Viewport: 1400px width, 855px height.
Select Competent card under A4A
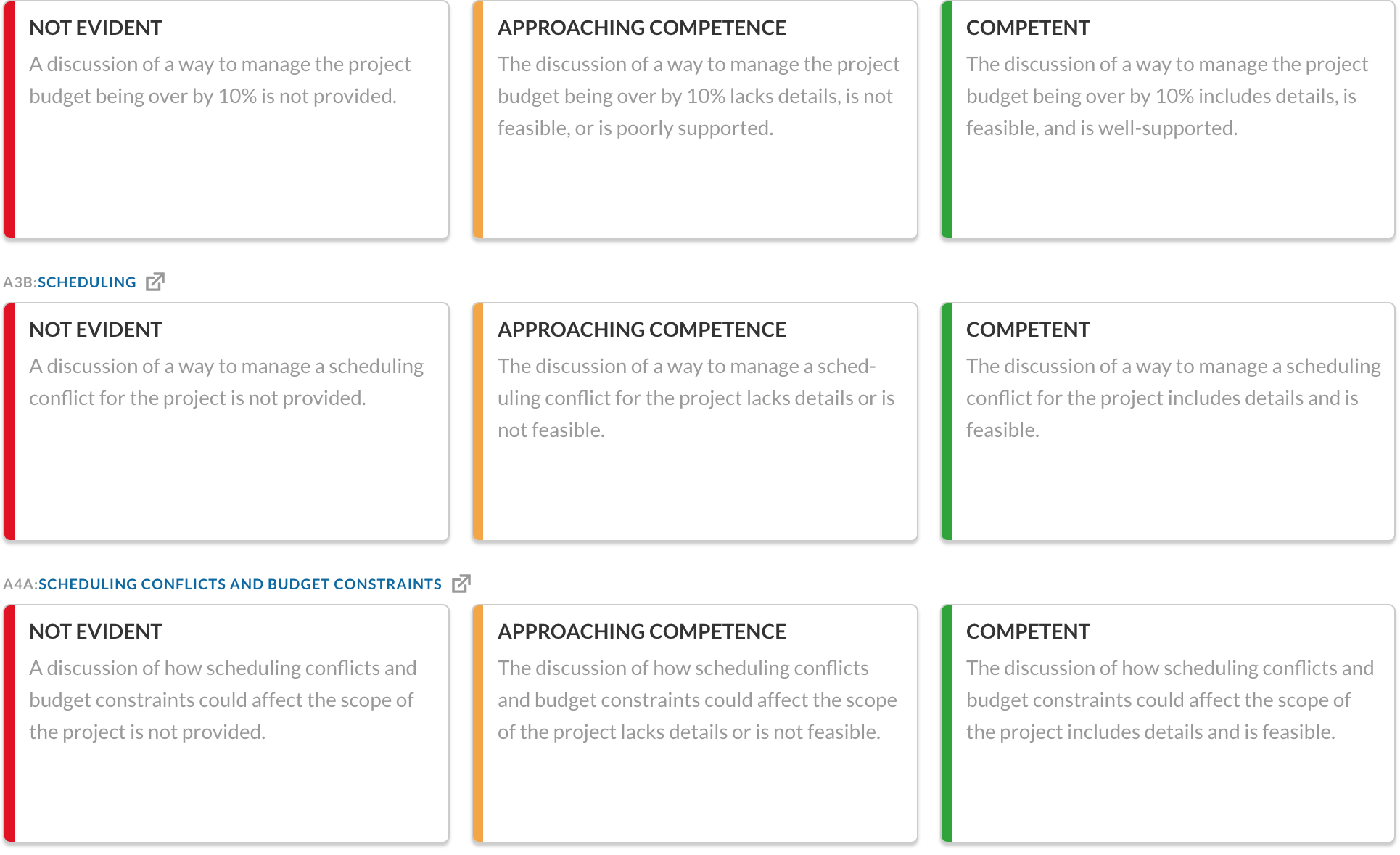[1168, 724]
